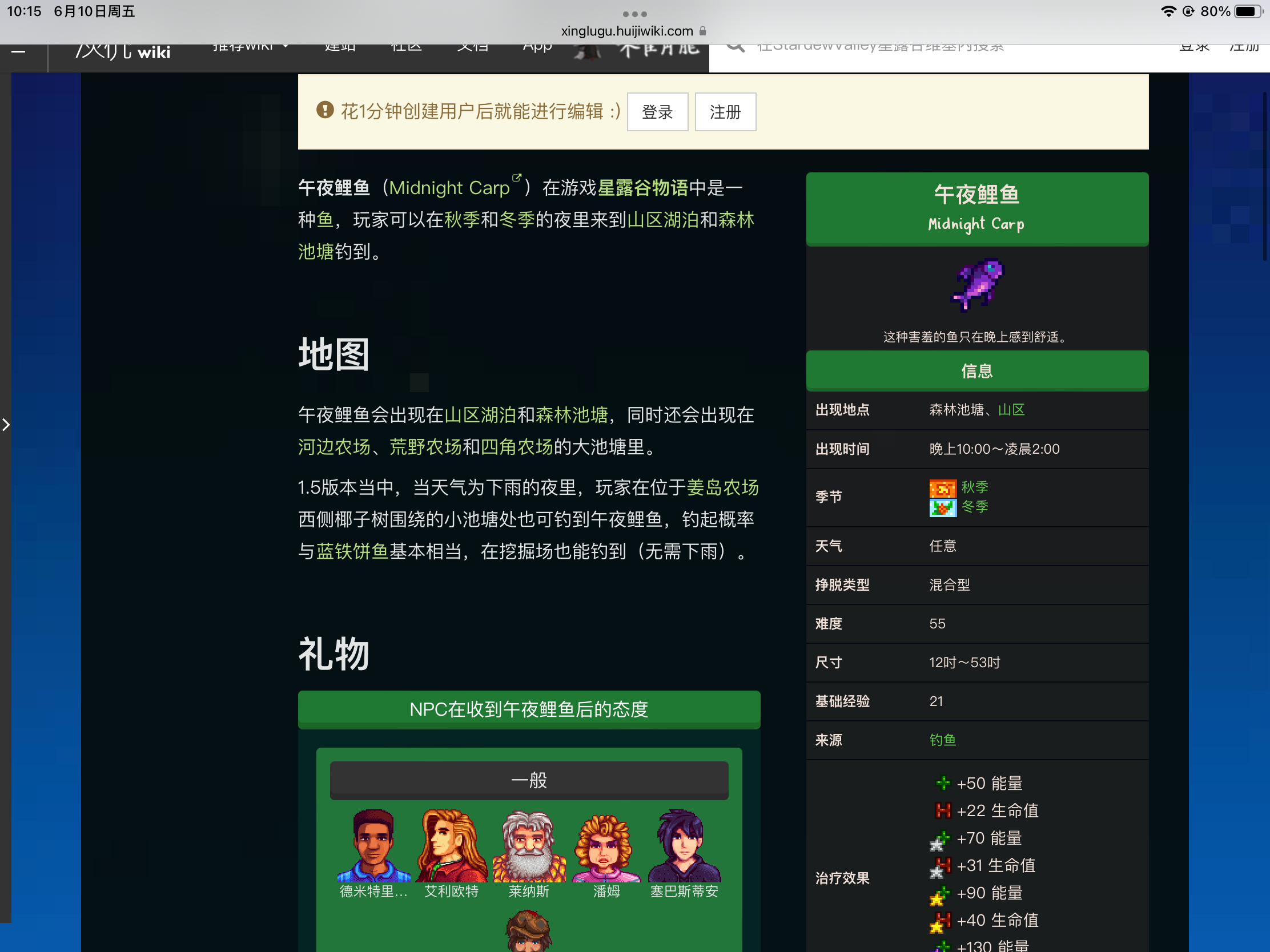Open the Midnight Carp external link
The height and width of the screenshot is (952, 1270).
tap(455, 188)
